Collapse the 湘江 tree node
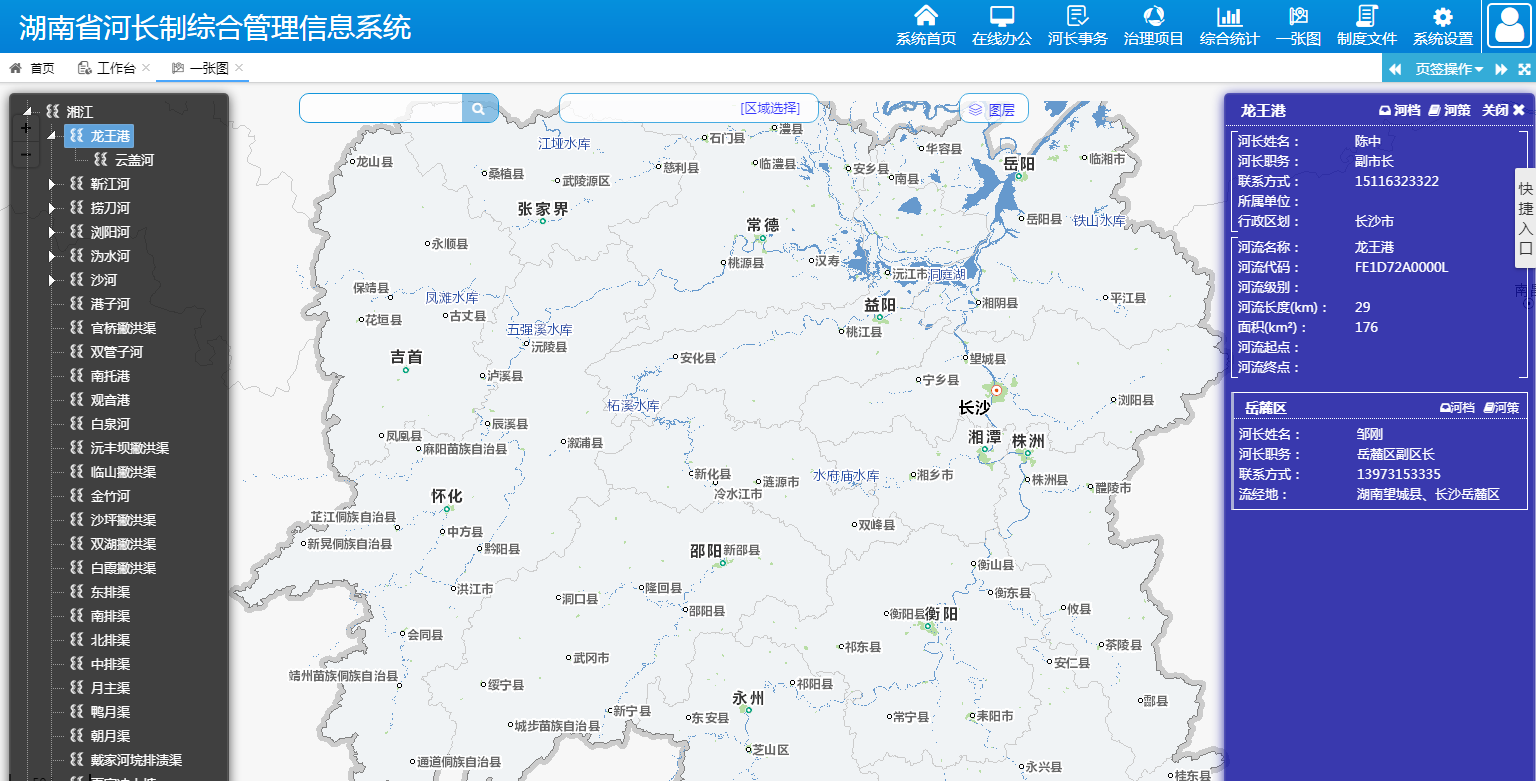Image resolution: width=1536 pixels, height=781 pixels. pyautogui.click(x=28, y=112)
